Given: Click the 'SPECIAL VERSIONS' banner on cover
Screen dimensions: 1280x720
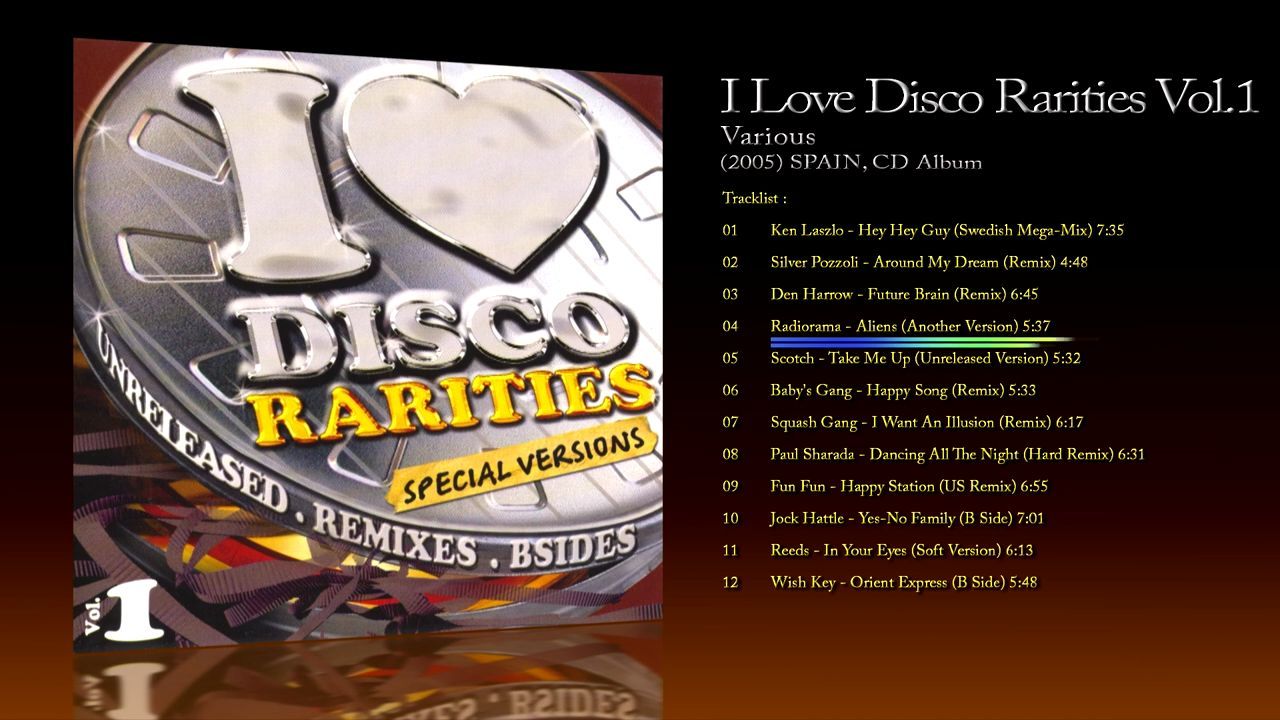Looking at the screenshot, I should (x=525, y=464).
